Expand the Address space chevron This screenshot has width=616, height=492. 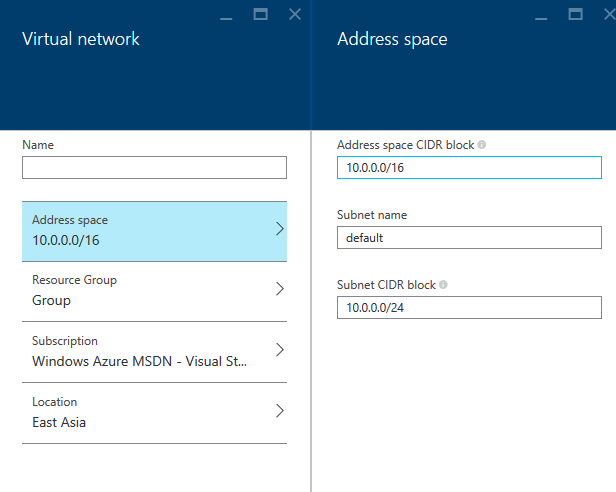pos(280,229)
